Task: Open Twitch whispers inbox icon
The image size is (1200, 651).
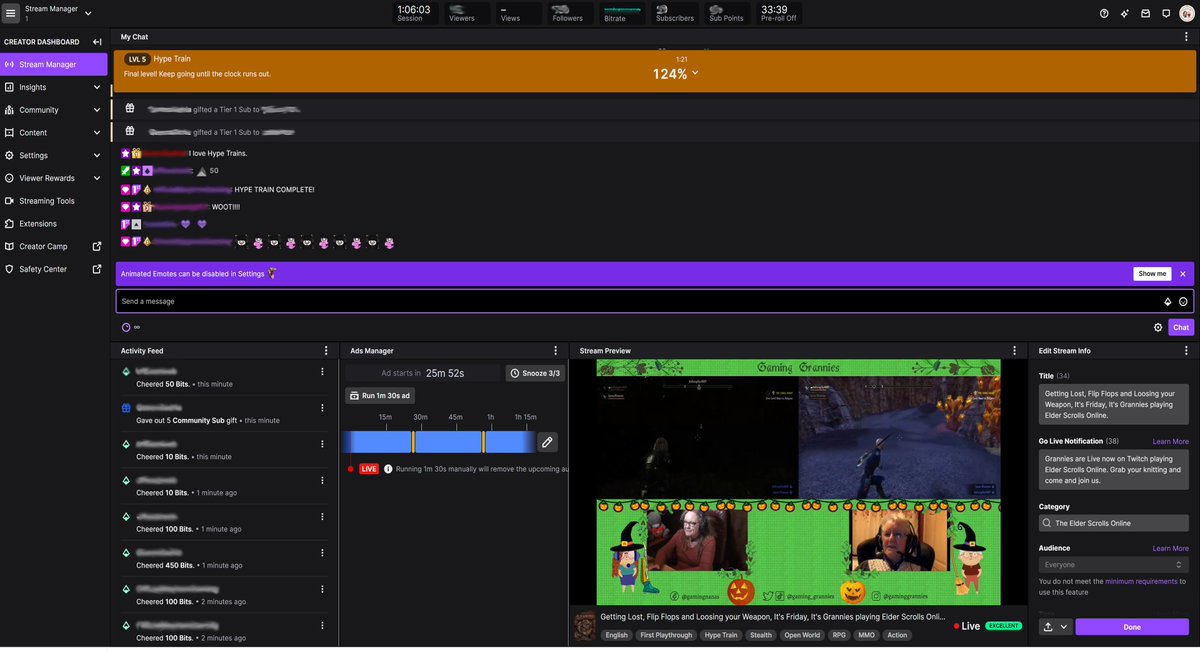Action: 1144,13
